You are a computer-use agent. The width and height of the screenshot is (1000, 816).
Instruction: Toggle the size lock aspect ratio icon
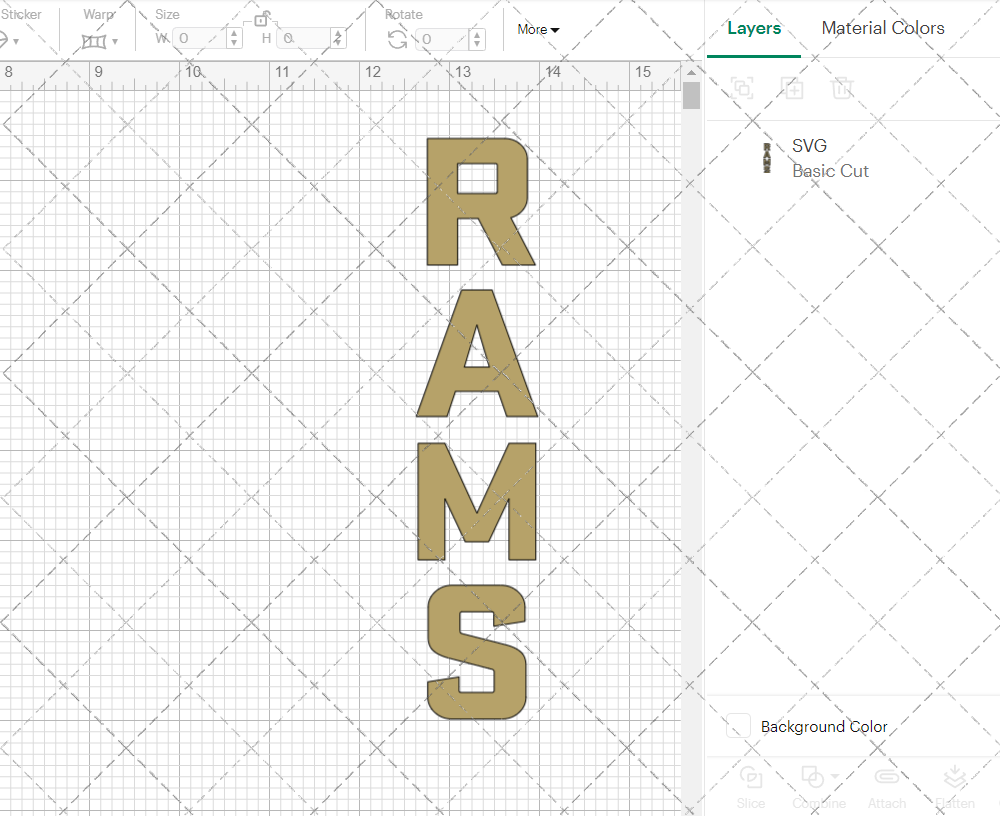(261, 19)
